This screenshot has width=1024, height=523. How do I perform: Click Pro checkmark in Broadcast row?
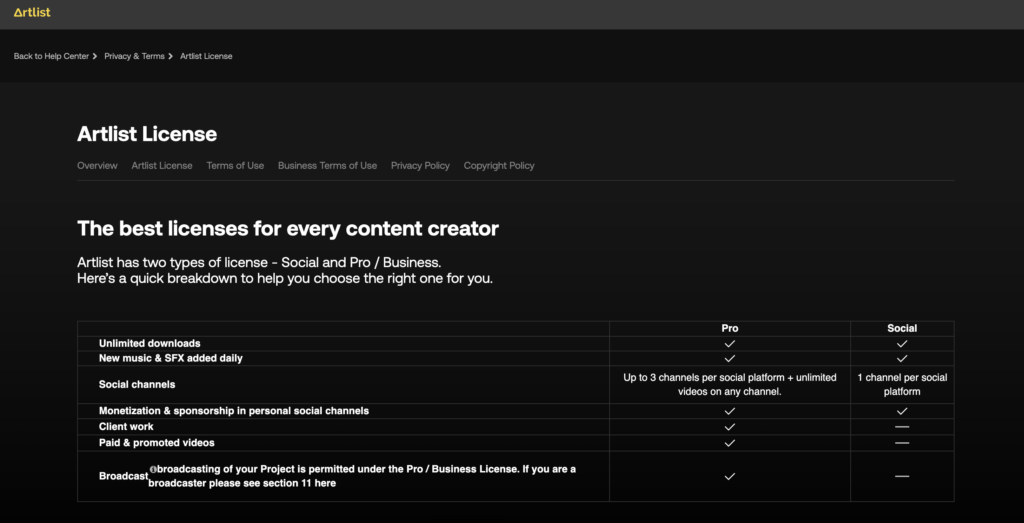tap(730, 477)
